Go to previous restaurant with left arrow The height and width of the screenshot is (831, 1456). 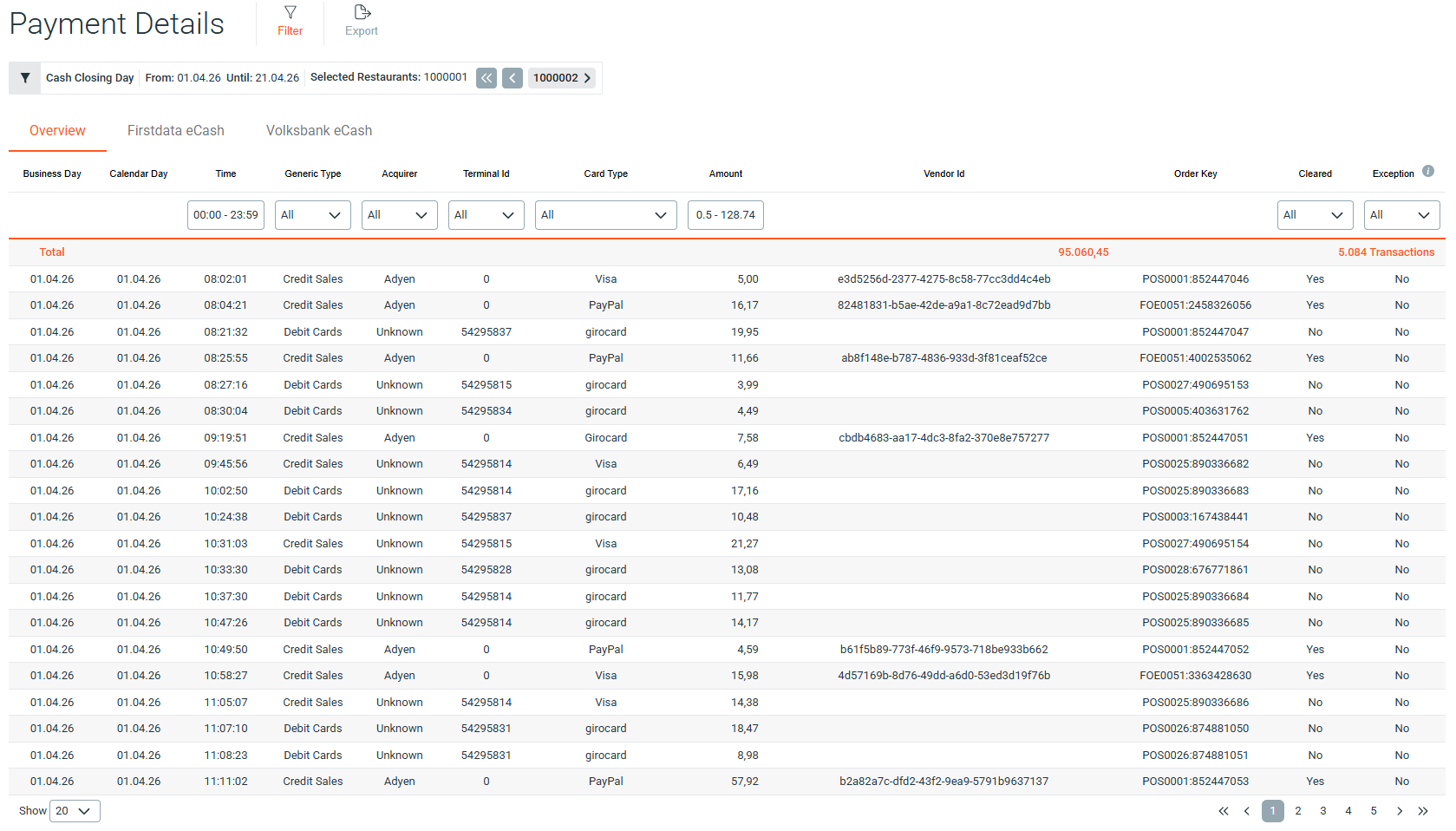click(x=513, y=78)
